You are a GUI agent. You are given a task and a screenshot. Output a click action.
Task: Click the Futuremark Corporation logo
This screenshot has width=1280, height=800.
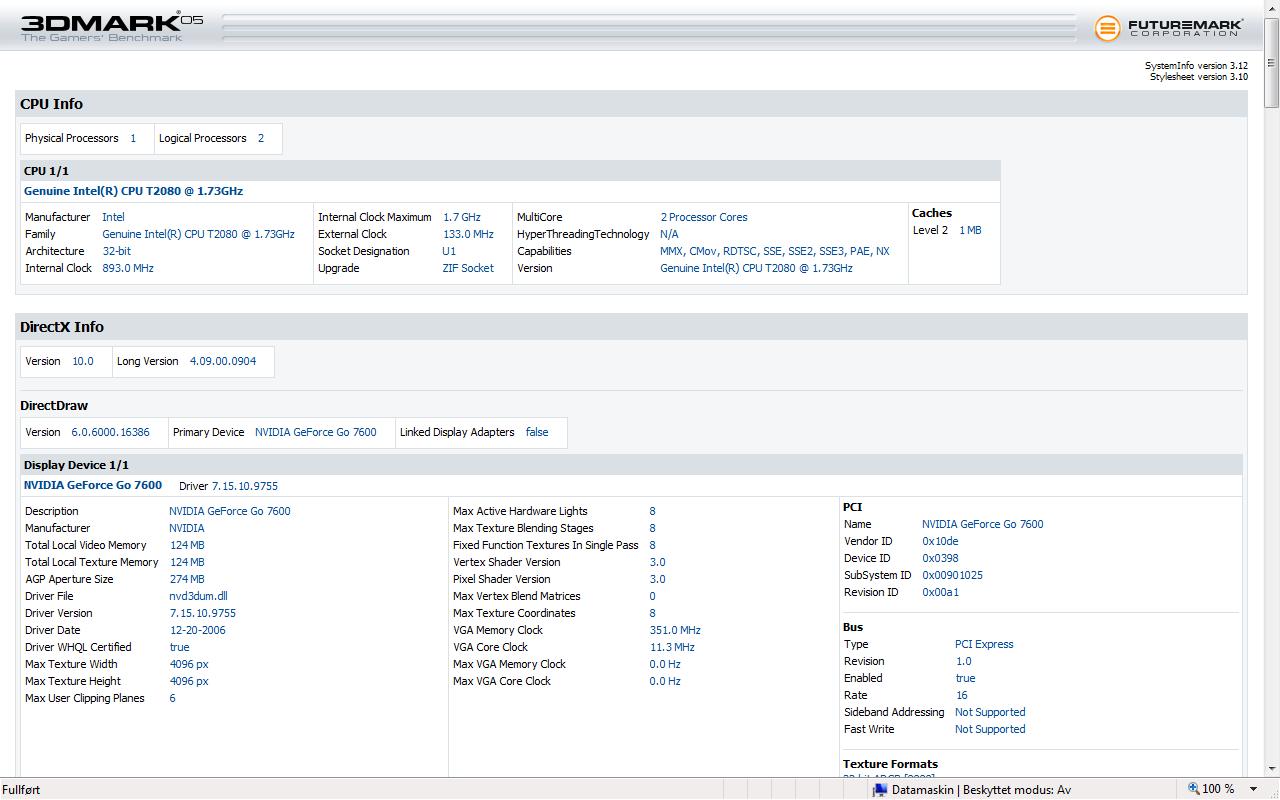point(1169,28)
